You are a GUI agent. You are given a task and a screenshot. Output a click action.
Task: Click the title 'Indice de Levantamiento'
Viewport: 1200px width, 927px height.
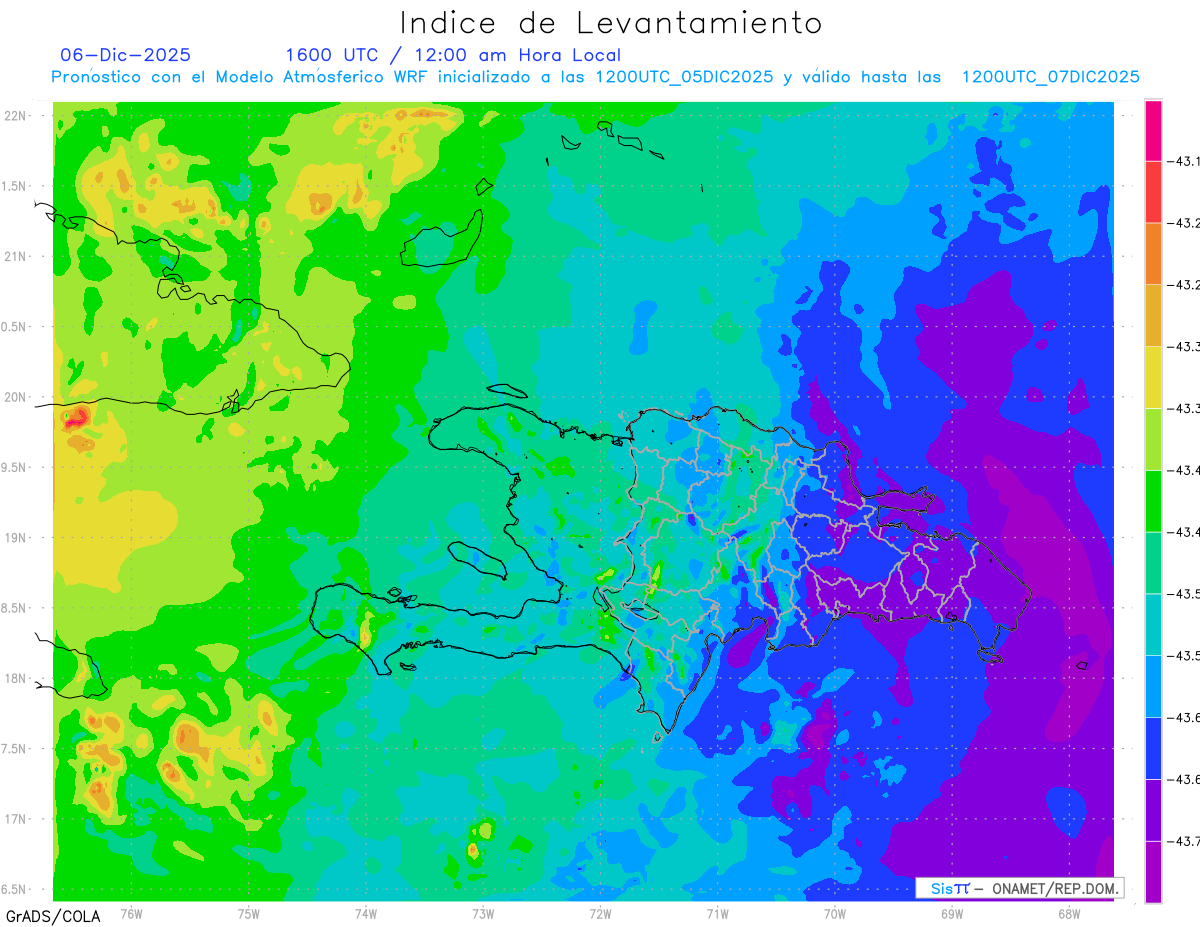coord(611,22)
